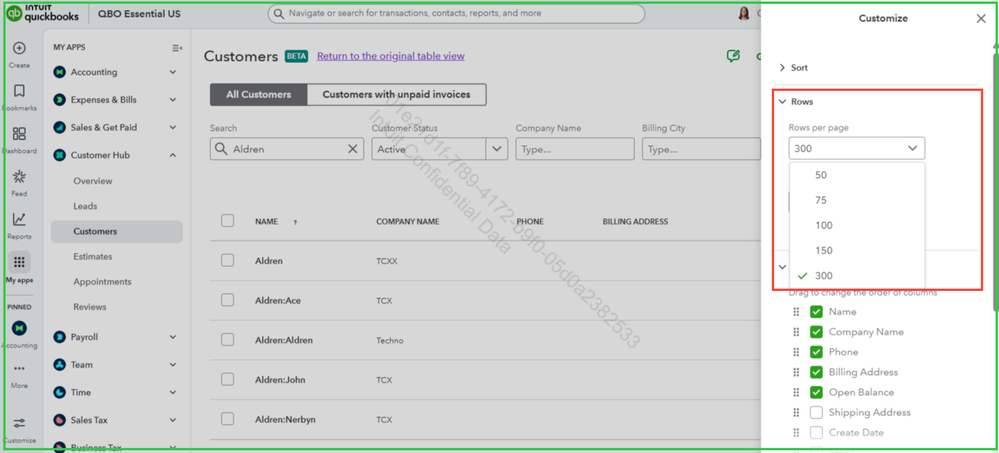Expand Accounting menu group
This screenshot has height=453, width=999.
[173, 72]
